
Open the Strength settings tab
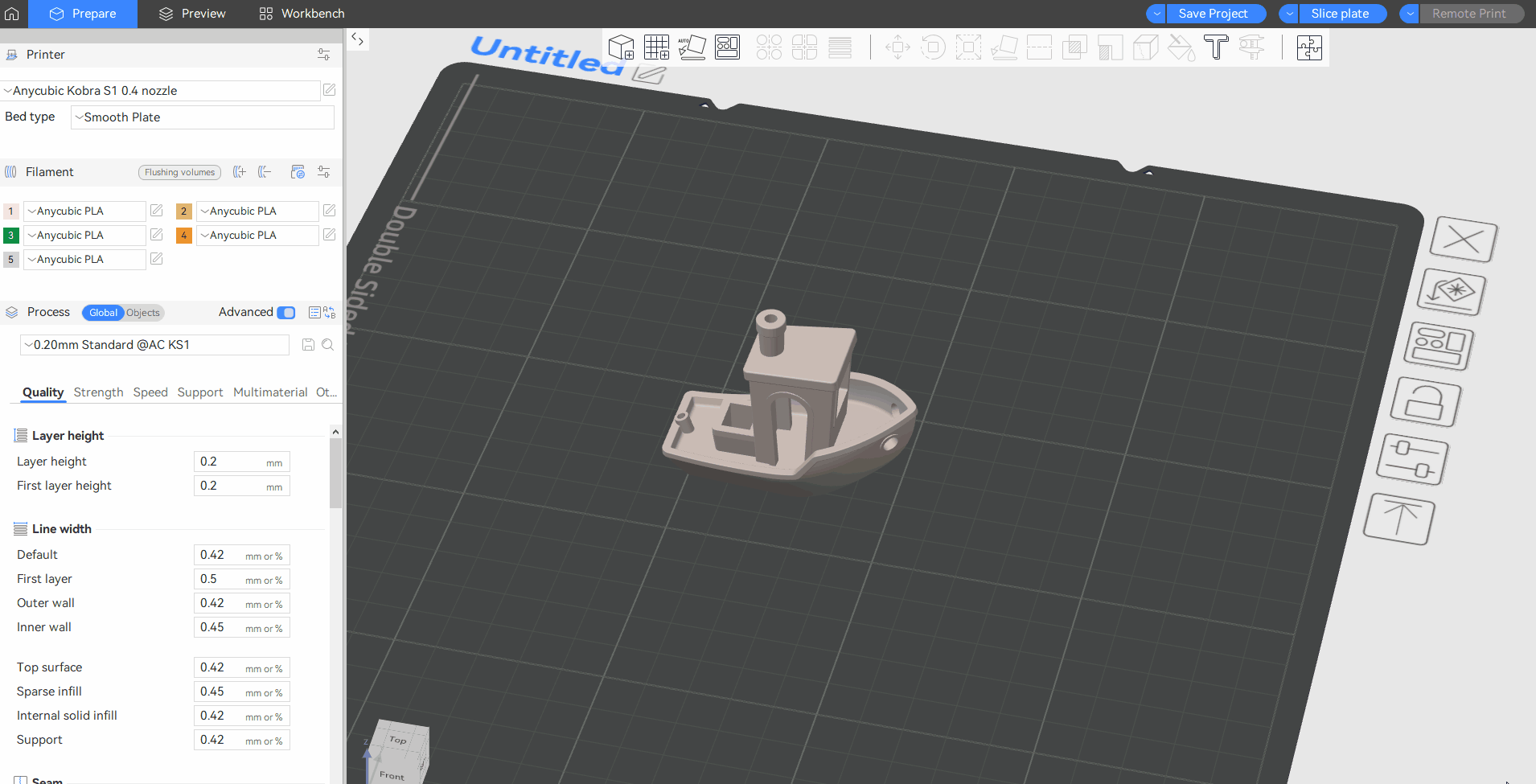tap(98, 392)
